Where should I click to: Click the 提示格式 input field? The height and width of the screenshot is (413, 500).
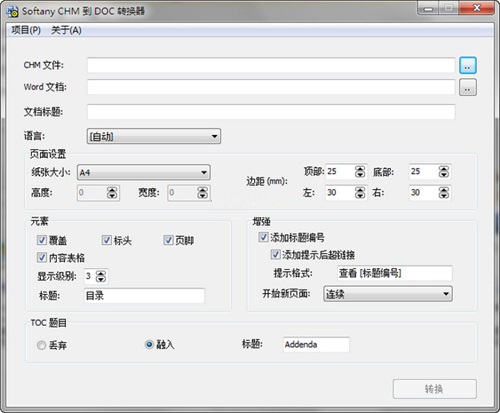coord(395,273)
